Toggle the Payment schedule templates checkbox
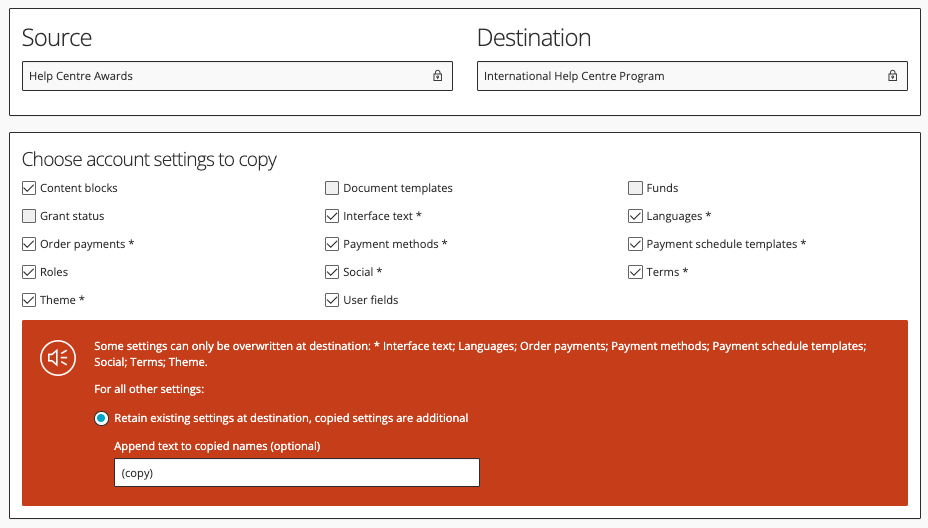 635,244
